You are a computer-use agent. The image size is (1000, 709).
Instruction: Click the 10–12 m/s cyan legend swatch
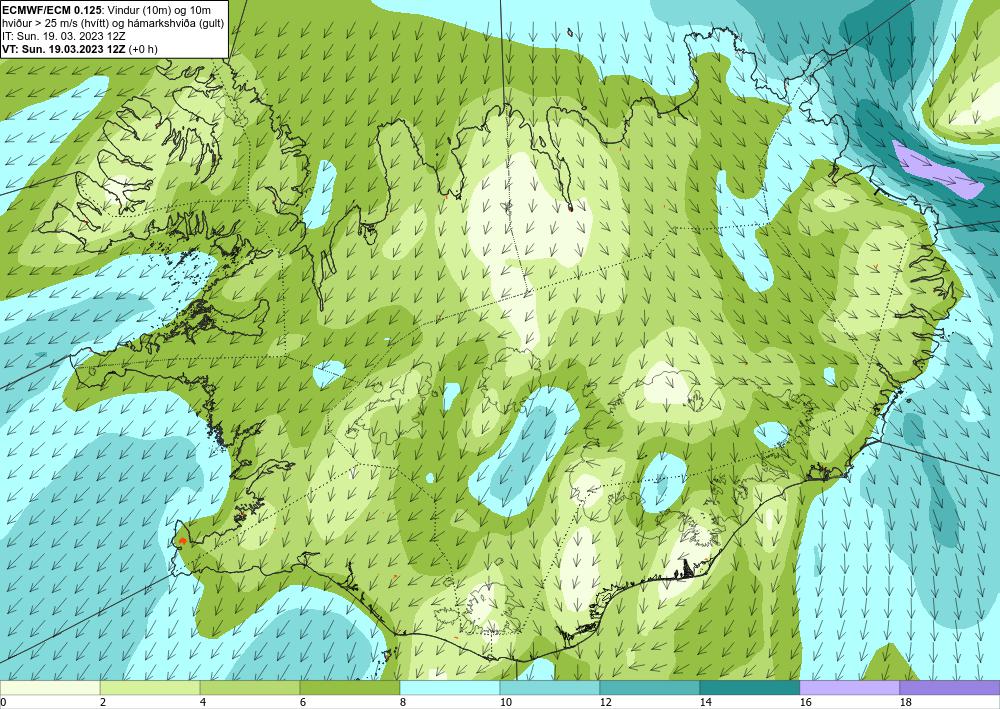point(550,688)
